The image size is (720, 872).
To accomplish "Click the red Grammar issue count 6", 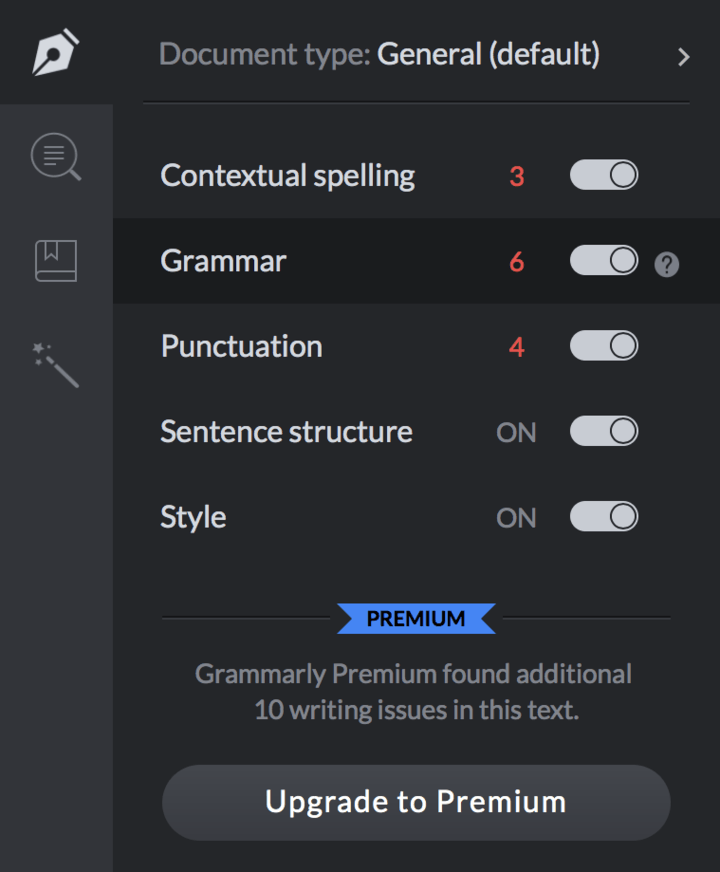I will 516,262.
